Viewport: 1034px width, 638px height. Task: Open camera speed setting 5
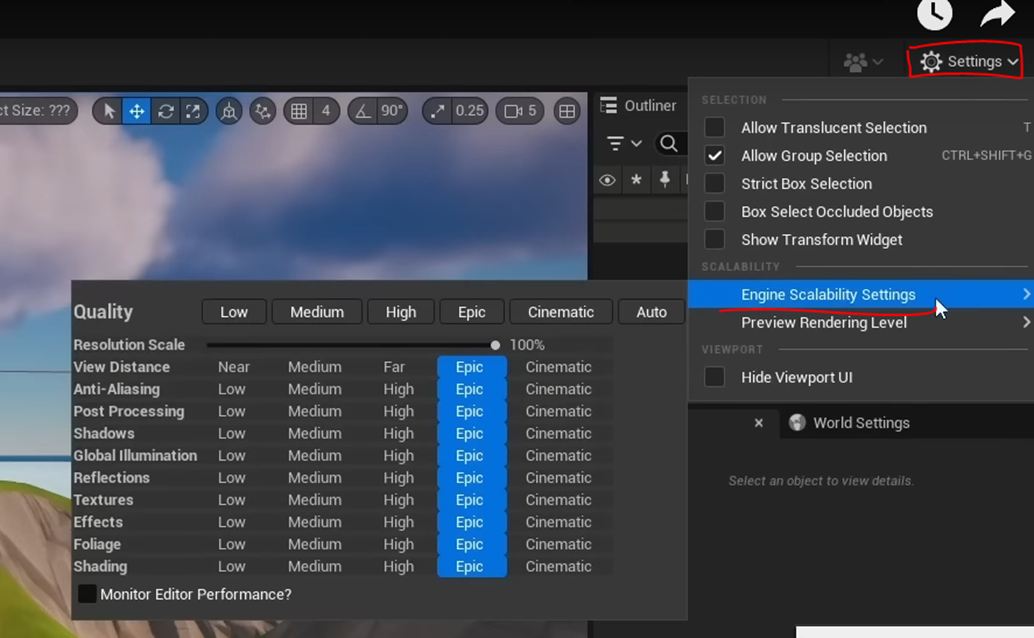[520, 111]
